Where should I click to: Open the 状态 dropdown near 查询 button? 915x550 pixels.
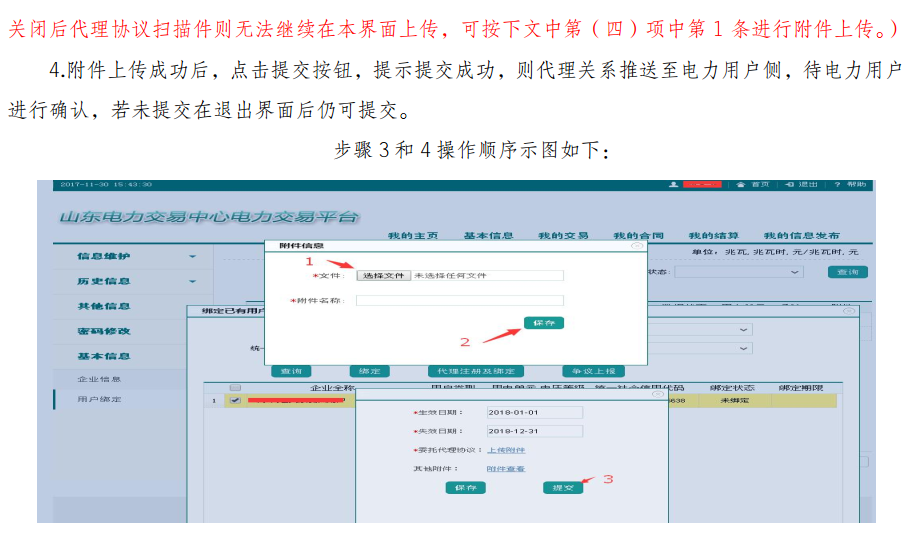(739, 272)
